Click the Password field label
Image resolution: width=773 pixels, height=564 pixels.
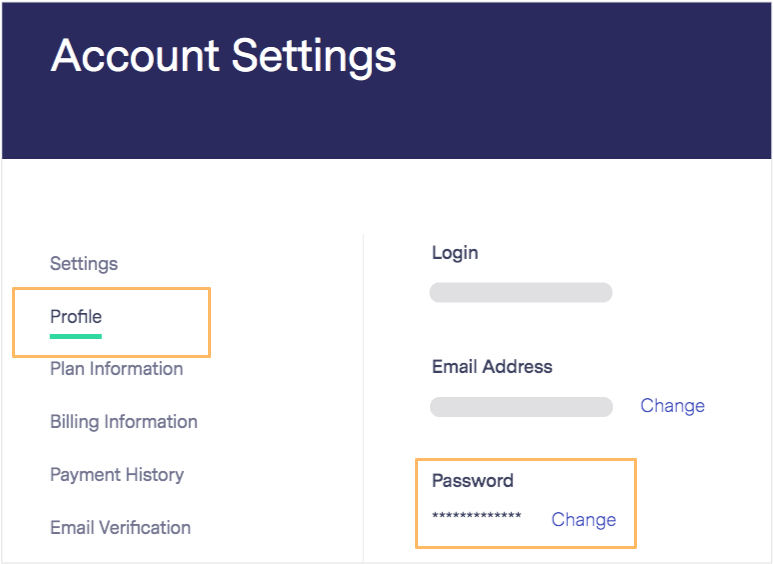pos(473,481)
